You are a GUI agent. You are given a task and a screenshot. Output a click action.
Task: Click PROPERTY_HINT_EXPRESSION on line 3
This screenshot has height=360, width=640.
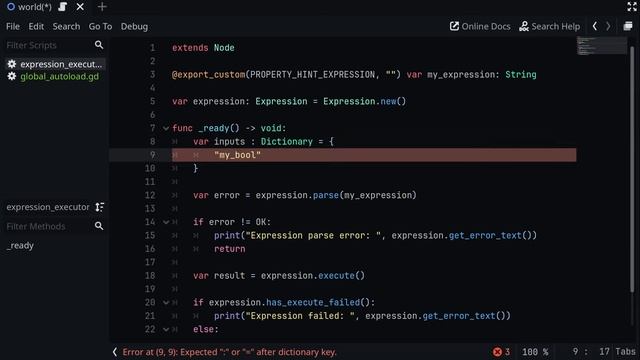(x=312, y=75)
